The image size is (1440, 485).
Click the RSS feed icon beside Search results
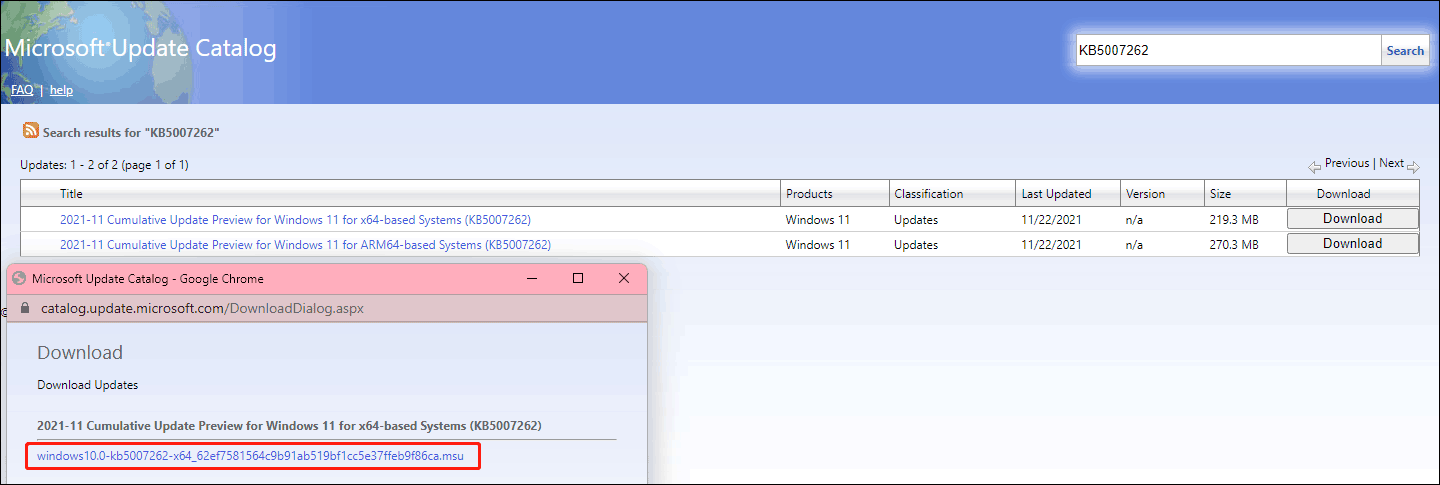click(x=31, y=131)
